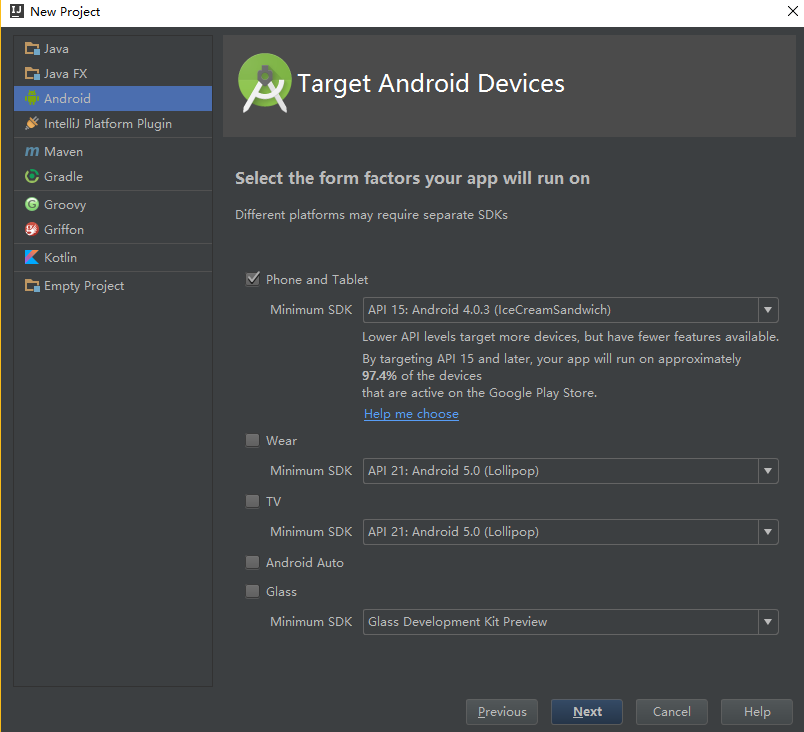804x732 pixels.
Task: Select the Maven project icon
Action: coord(32,152)
